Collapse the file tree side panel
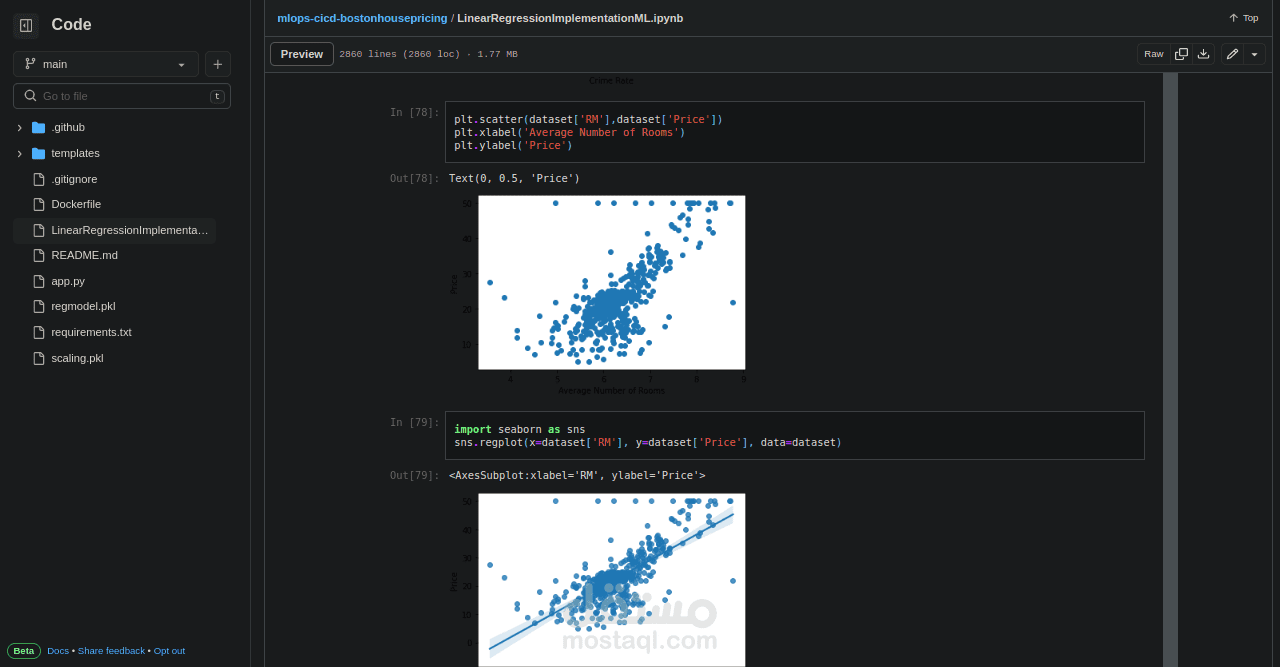This screenshot has height=667, width=1280. click(x=26, y=25)
